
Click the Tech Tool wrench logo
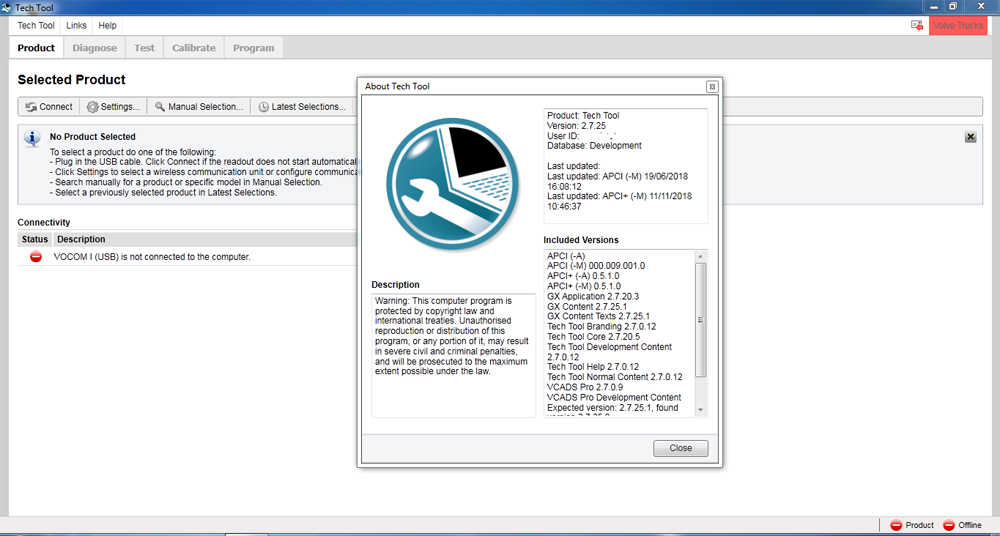point(452,184)
